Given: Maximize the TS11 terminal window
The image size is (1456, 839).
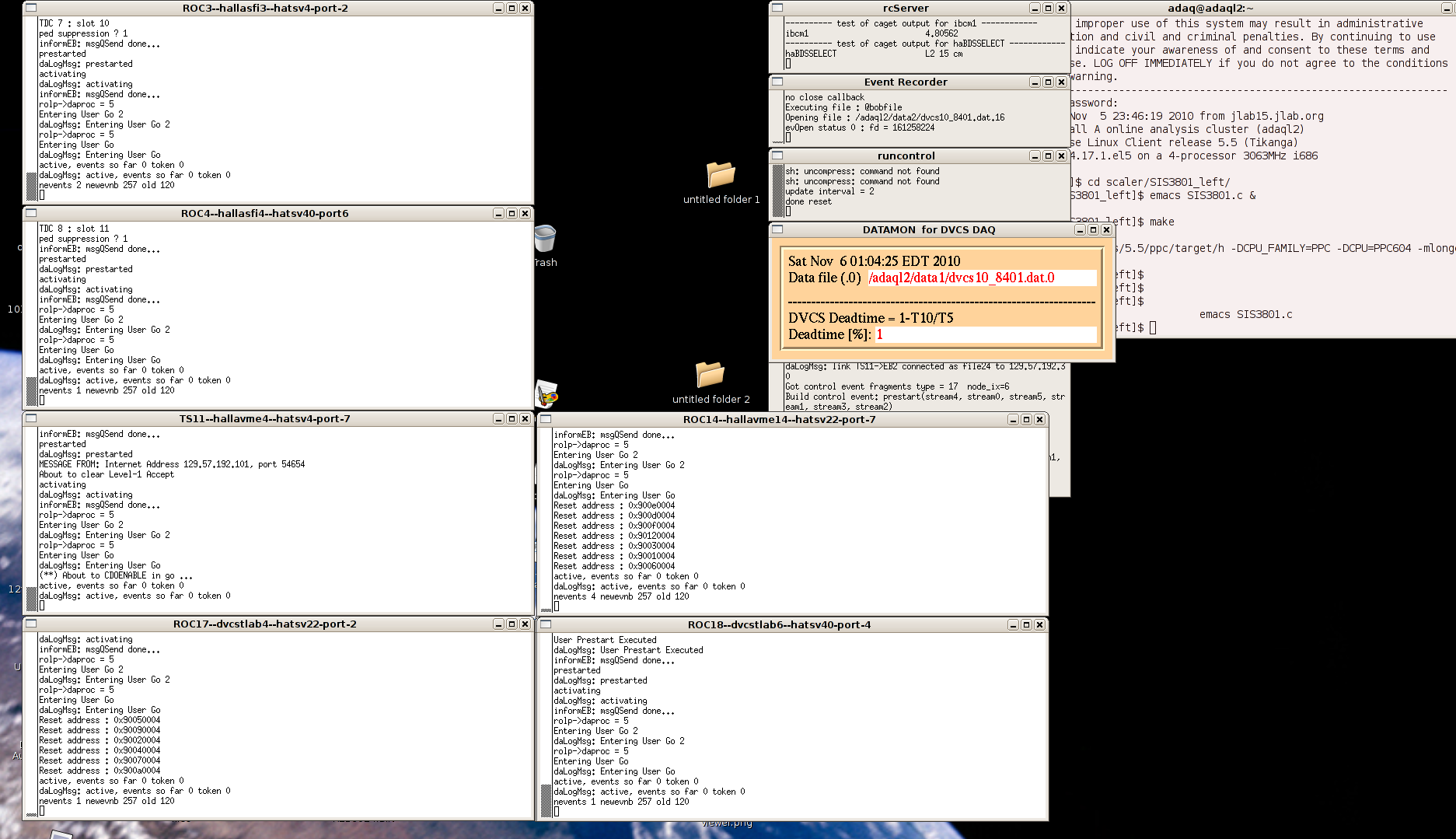Looking at the screenshot, I should tap(512, 418).
